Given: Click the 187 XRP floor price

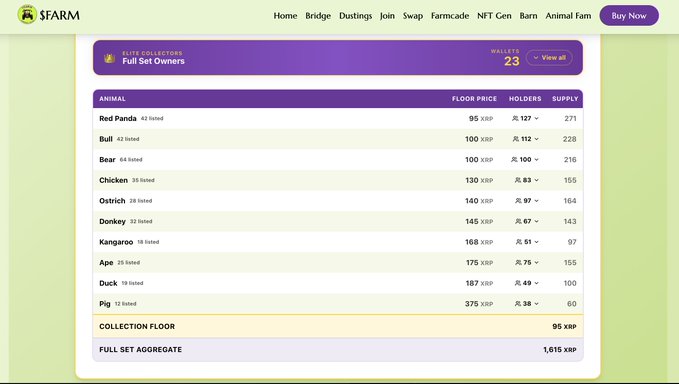Looking at the screenshot, I should click(x=479, y=283).
